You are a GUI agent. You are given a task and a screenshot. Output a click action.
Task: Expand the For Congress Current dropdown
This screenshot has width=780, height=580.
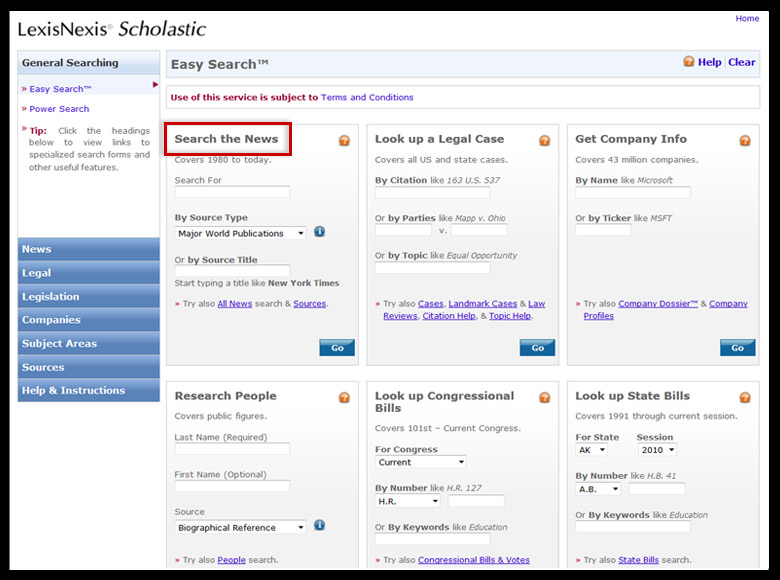click(x=421, y=462)
